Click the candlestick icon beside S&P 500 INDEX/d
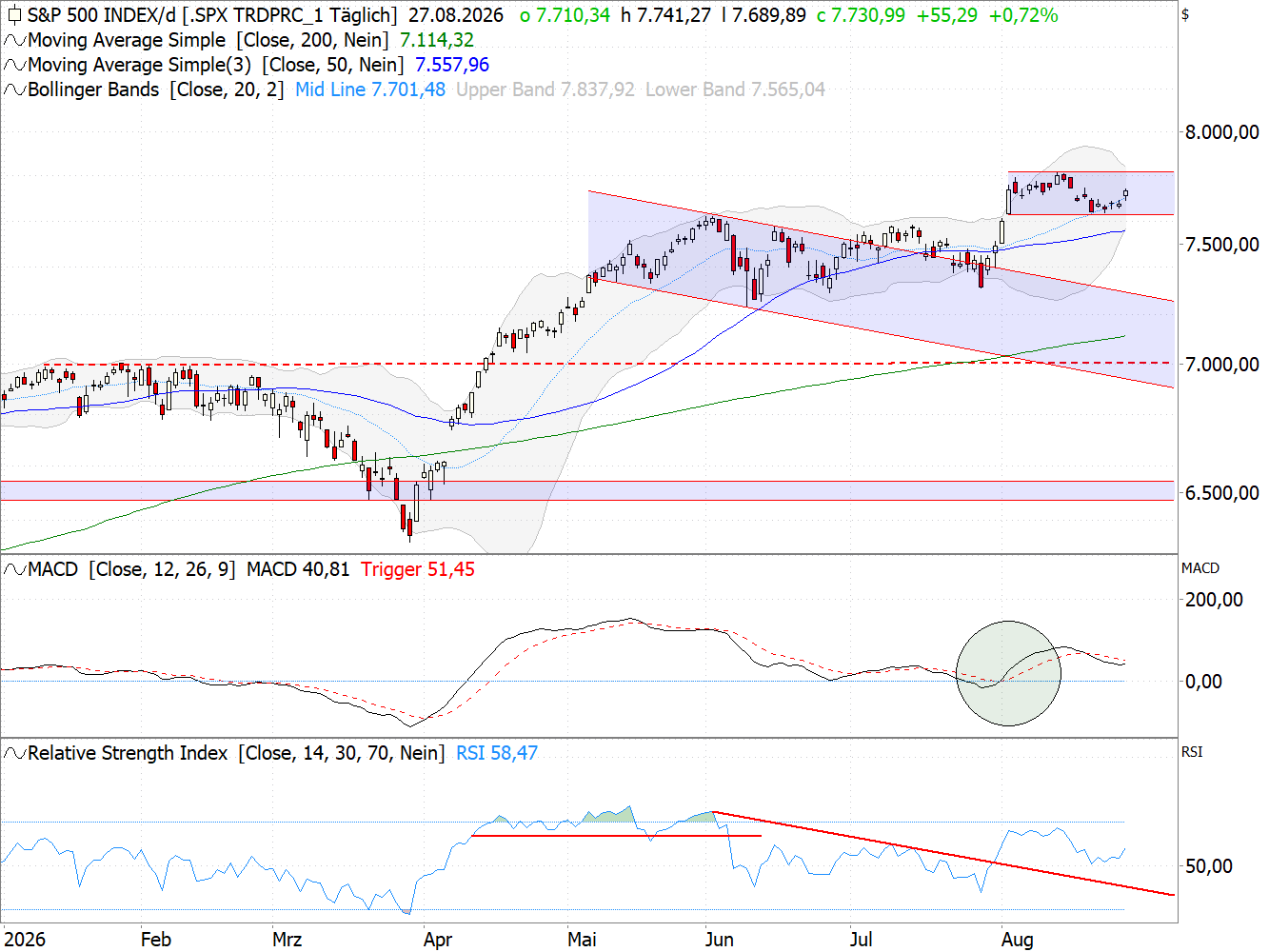 coord(14,15)
